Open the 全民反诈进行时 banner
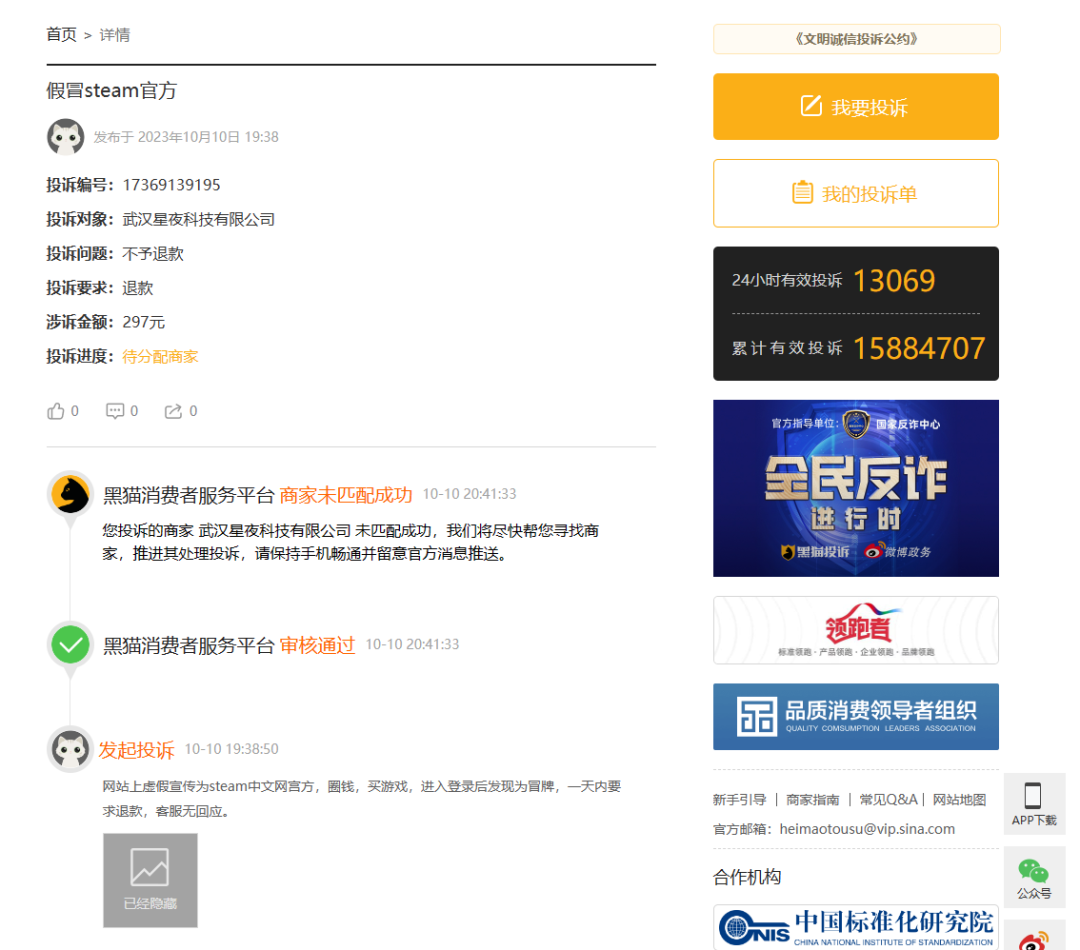This screenshot has width=1080, height=950. click(855, 488)
